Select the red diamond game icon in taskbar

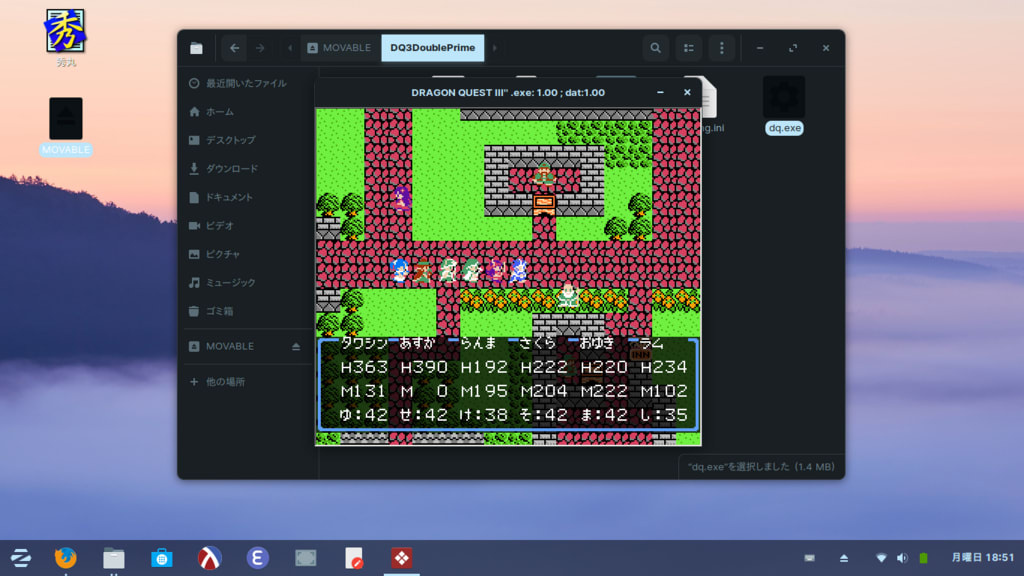[402, 558]
